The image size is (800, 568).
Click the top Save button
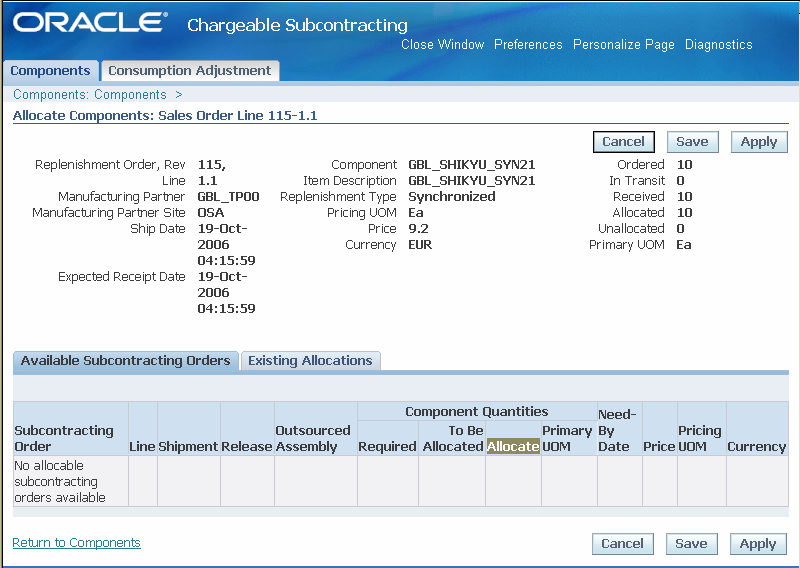[x=692, y=142]
